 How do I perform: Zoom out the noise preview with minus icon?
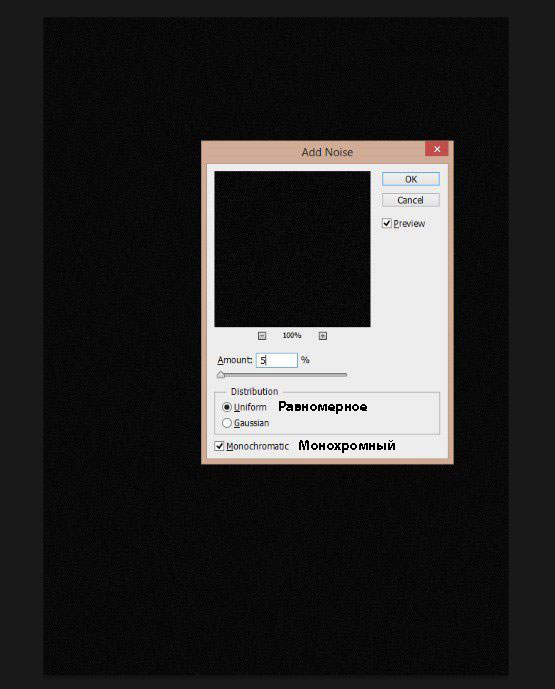(262, 336)
